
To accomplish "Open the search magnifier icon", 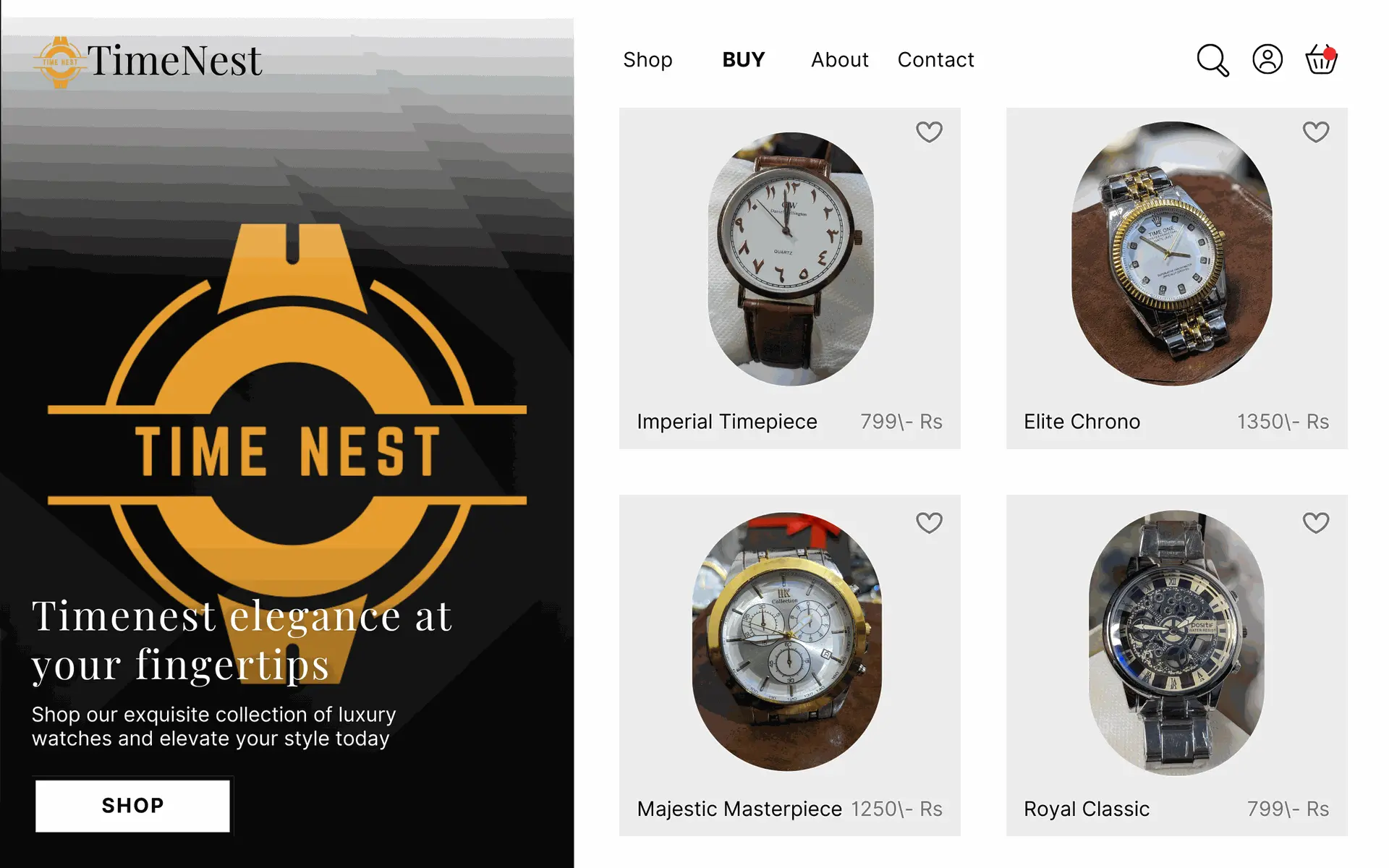I will (x=1212, y=60).
